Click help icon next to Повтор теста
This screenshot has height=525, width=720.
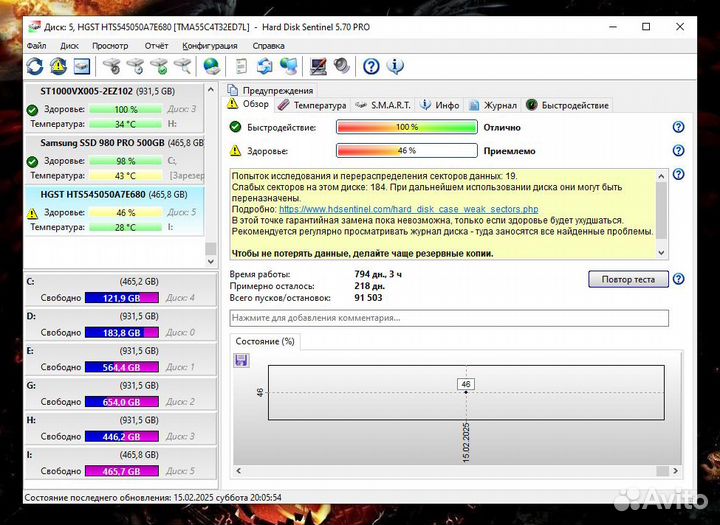pos(678,279)
